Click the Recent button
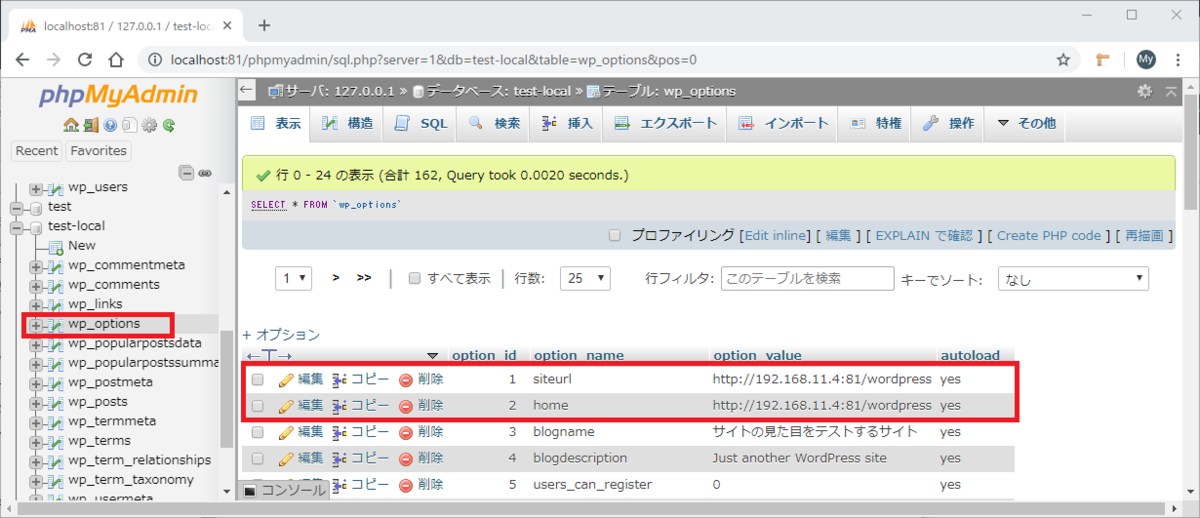The height and width of the screenshot is (518, 1200). click(37, 151)
